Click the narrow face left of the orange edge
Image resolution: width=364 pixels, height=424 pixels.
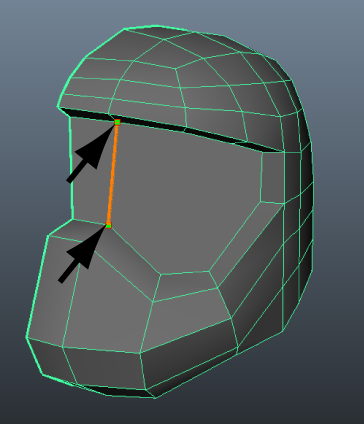coord(90,170)
